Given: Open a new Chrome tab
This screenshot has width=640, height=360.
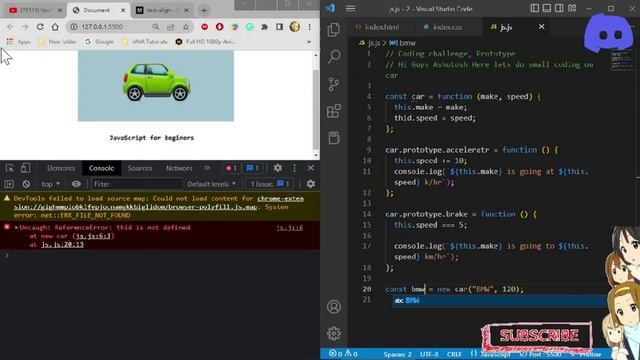Looking at the screenshot, I should click(204, 10).
